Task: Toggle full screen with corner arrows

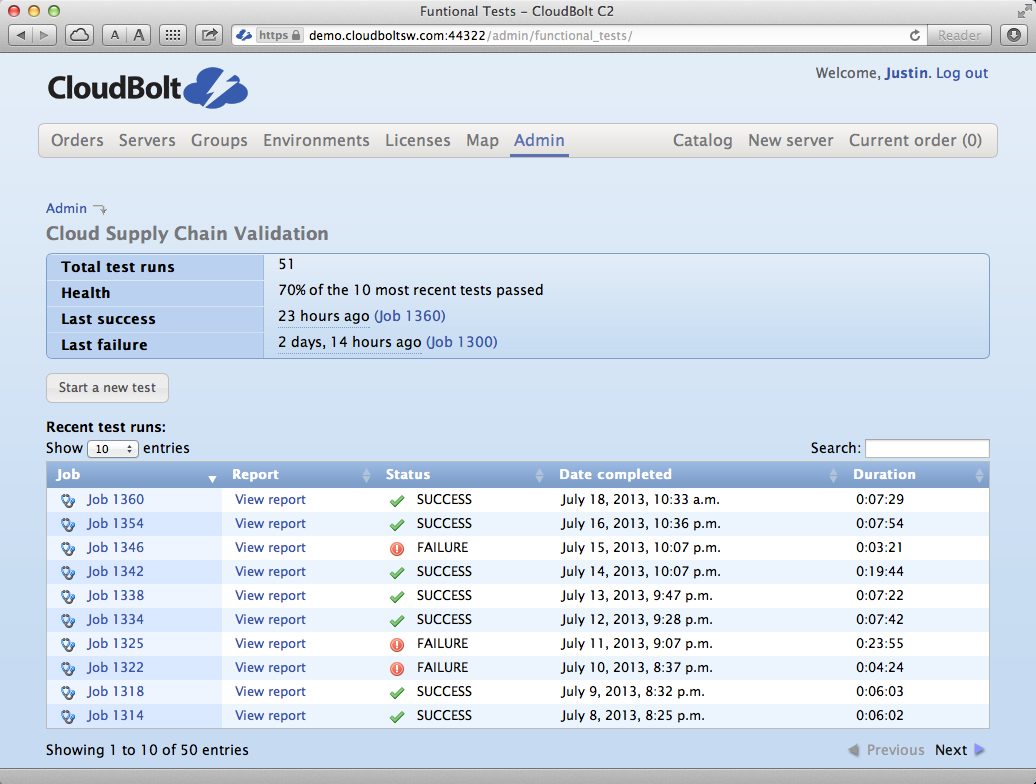Action: point(1023,11)
